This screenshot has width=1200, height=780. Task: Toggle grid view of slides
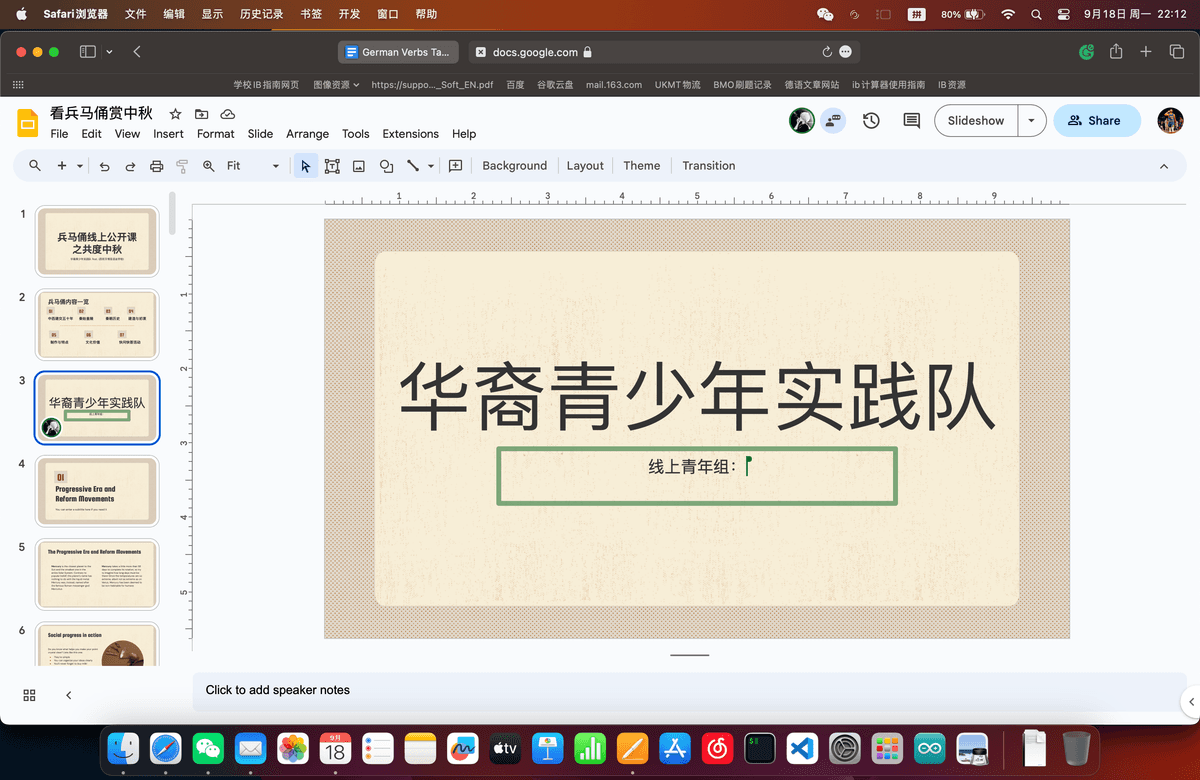(x=29, y=695)
